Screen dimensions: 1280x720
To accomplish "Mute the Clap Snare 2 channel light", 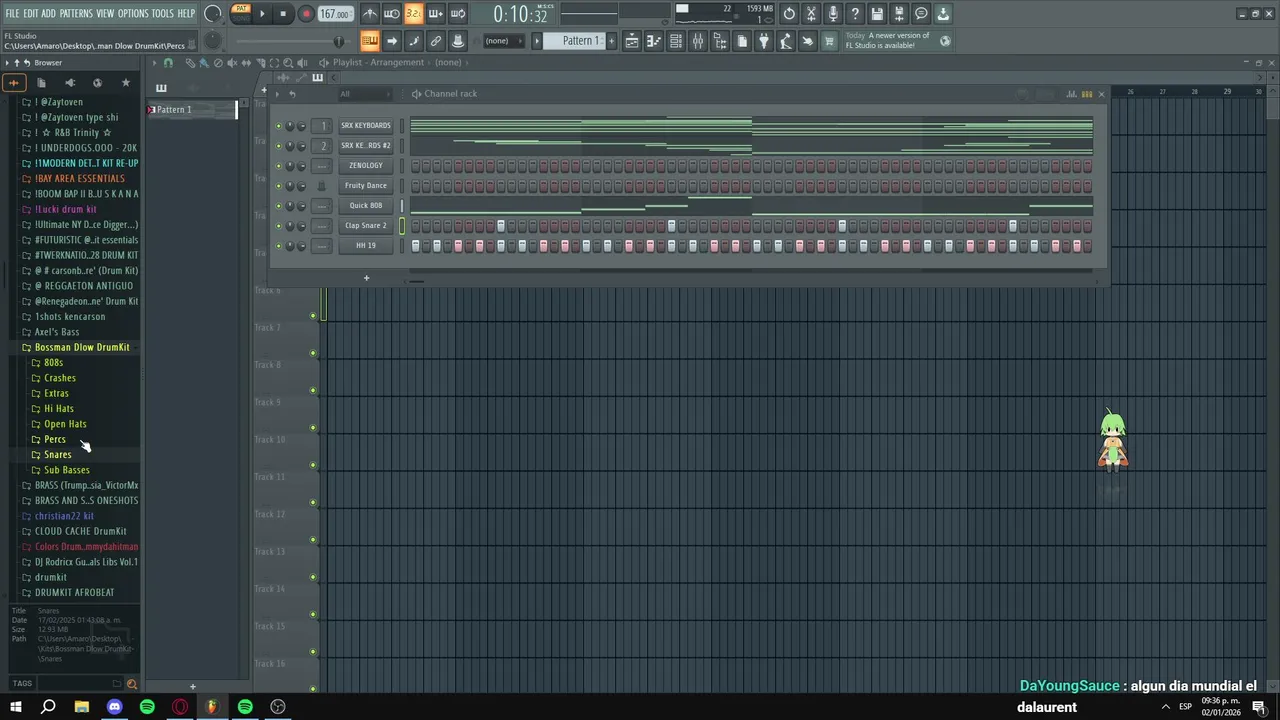I will click(278, 226).
